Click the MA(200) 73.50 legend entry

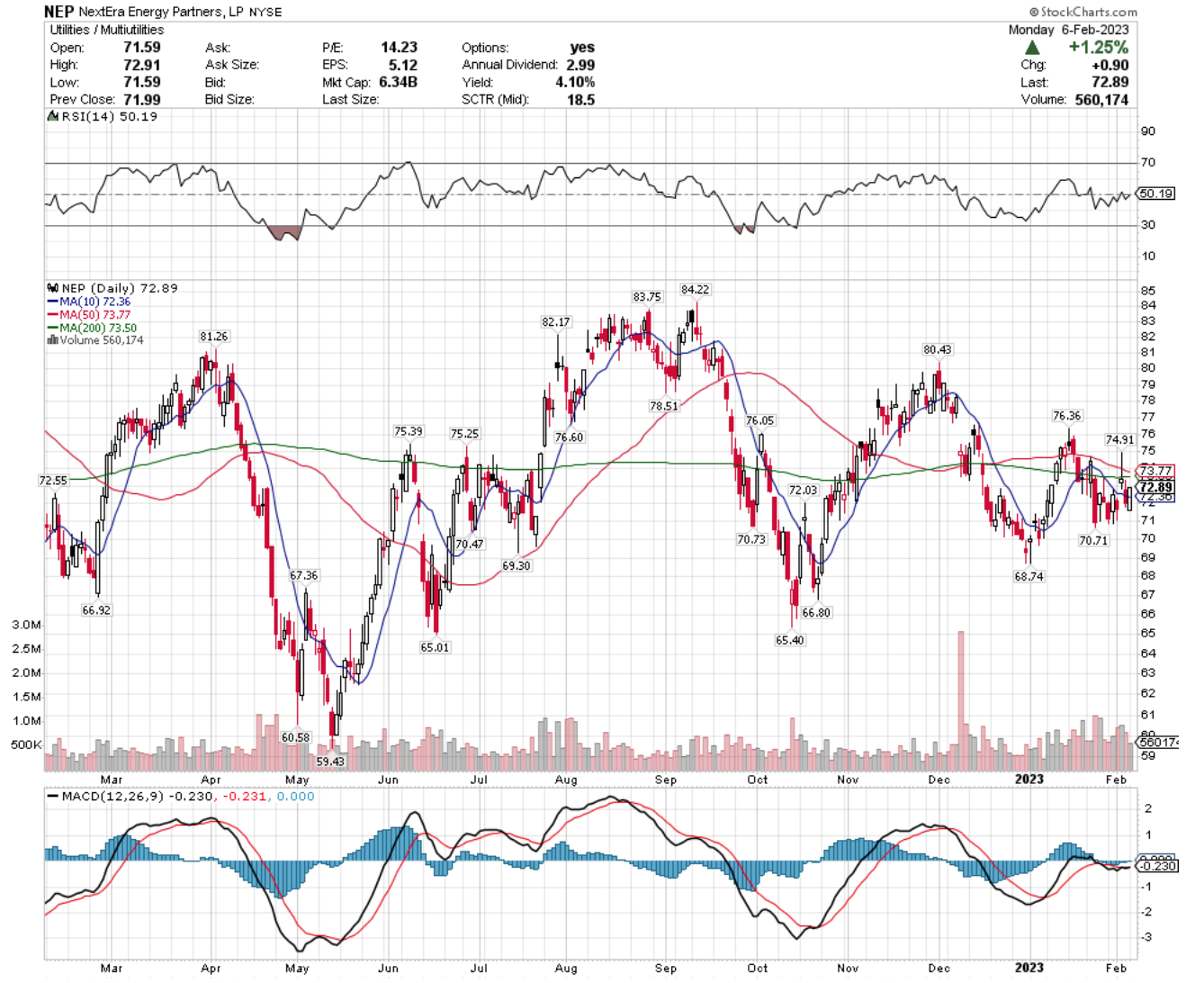pos(92,328)
